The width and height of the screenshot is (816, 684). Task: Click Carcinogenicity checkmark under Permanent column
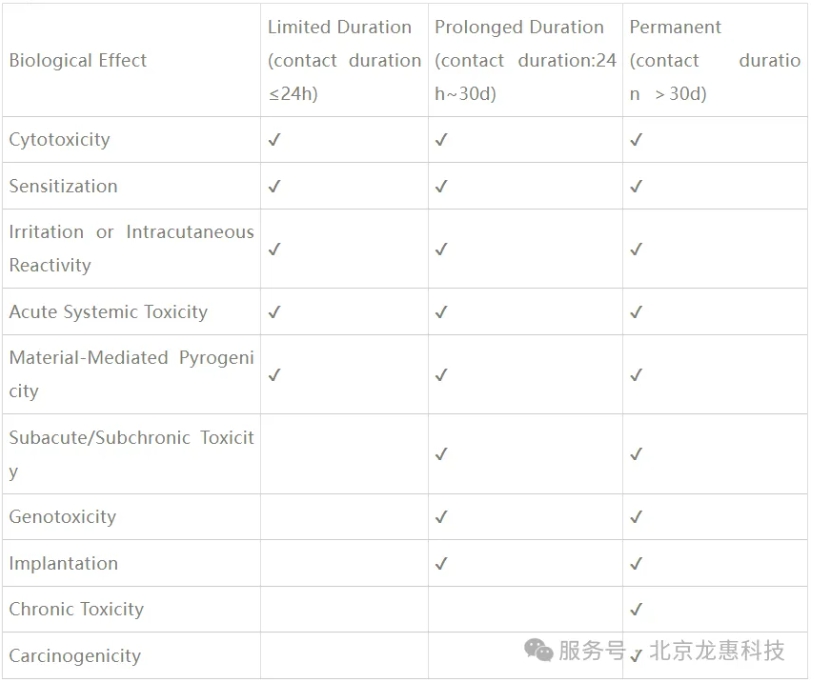point(636,656)
